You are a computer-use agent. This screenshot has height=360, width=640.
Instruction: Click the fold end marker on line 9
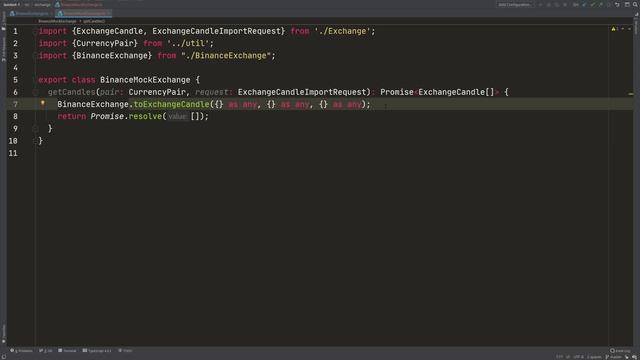point(35,129)
